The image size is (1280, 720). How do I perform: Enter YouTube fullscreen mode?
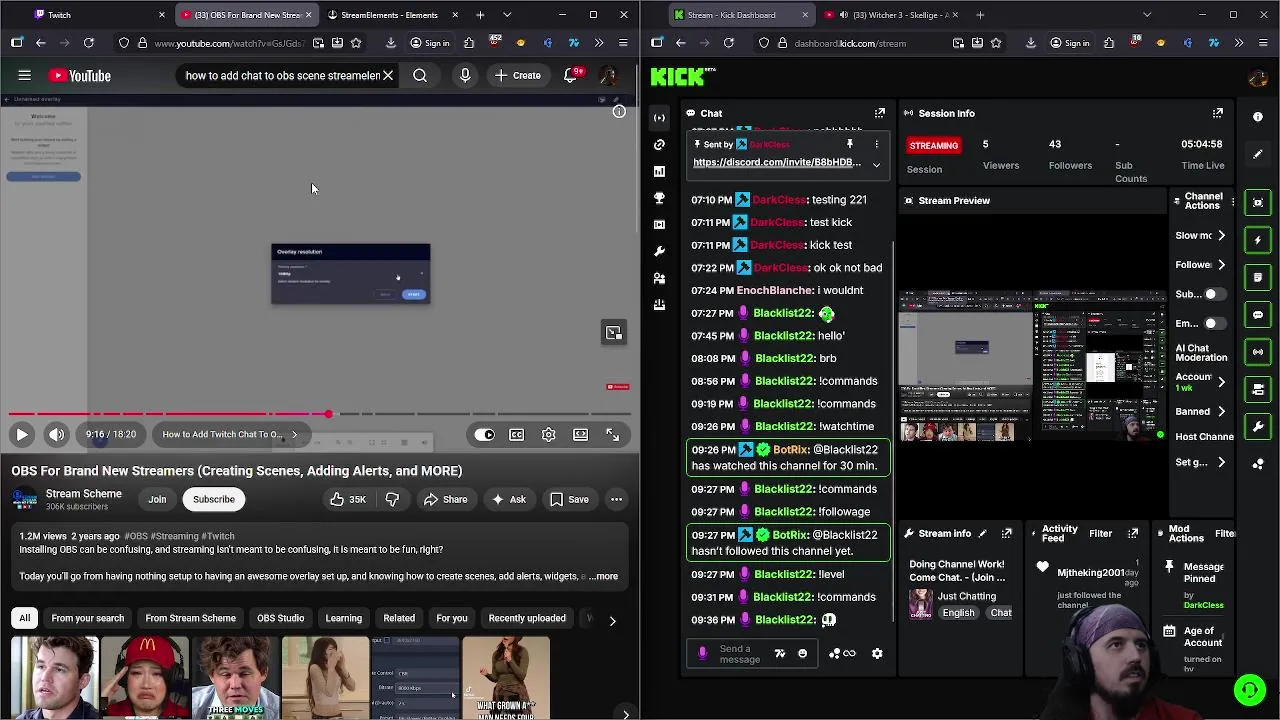pos(612,434)
